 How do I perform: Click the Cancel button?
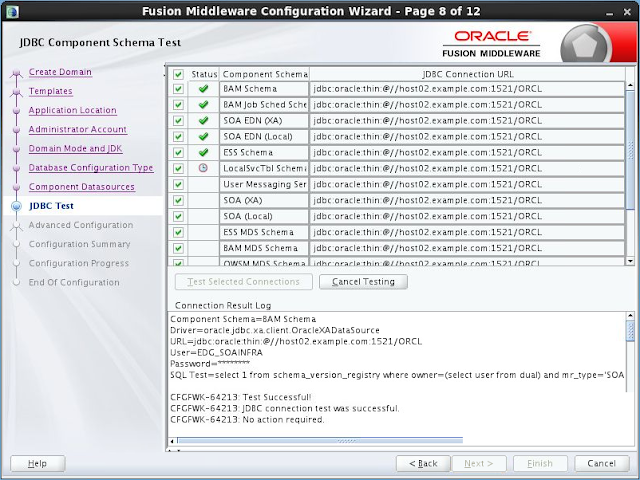[602, 463]
